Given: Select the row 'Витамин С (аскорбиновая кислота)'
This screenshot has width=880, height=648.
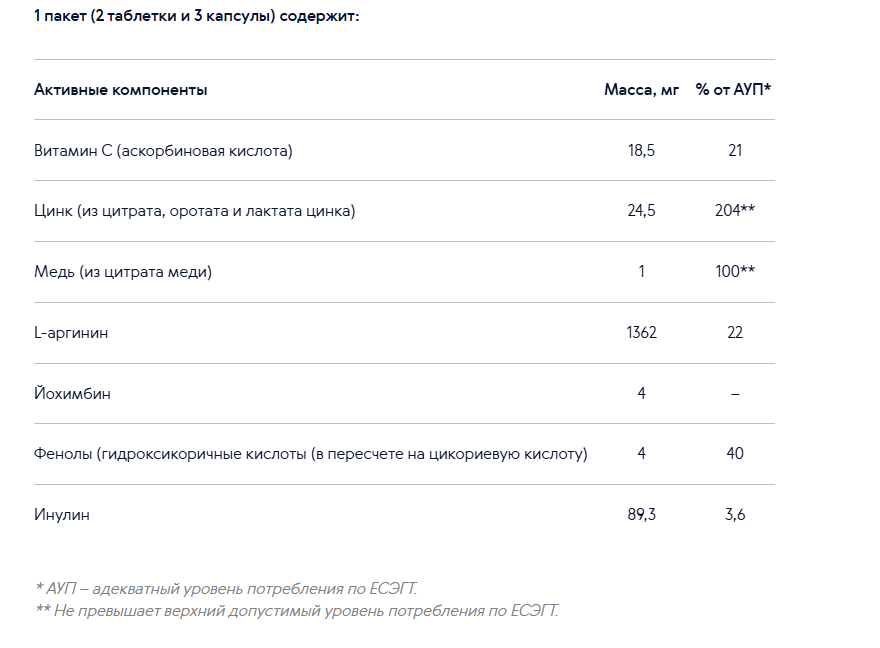Looking at the screenshot, I should tap(404, 150).
